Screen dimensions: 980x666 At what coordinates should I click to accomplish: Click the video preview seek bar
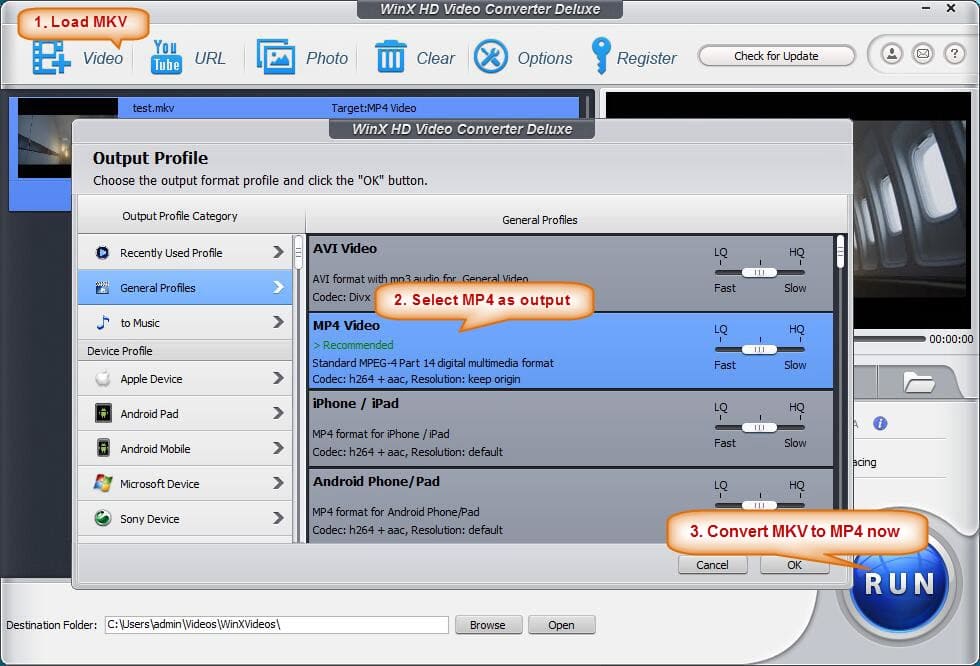click(x=888, y=339)
